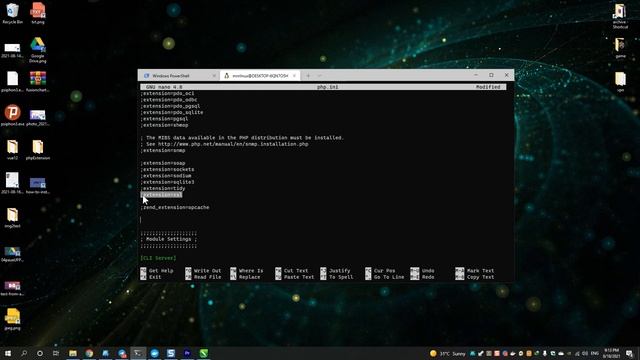Click the ENG language indicator
This screenshot has height=360, width=640.
coord(595,353)
